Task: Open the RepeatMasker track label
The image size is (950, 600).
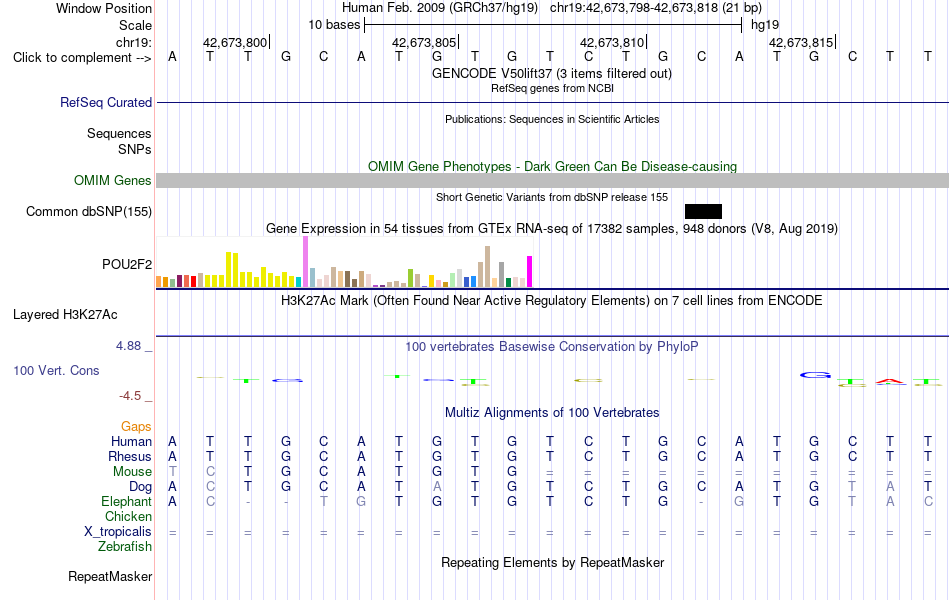Action: pos(110,576)
